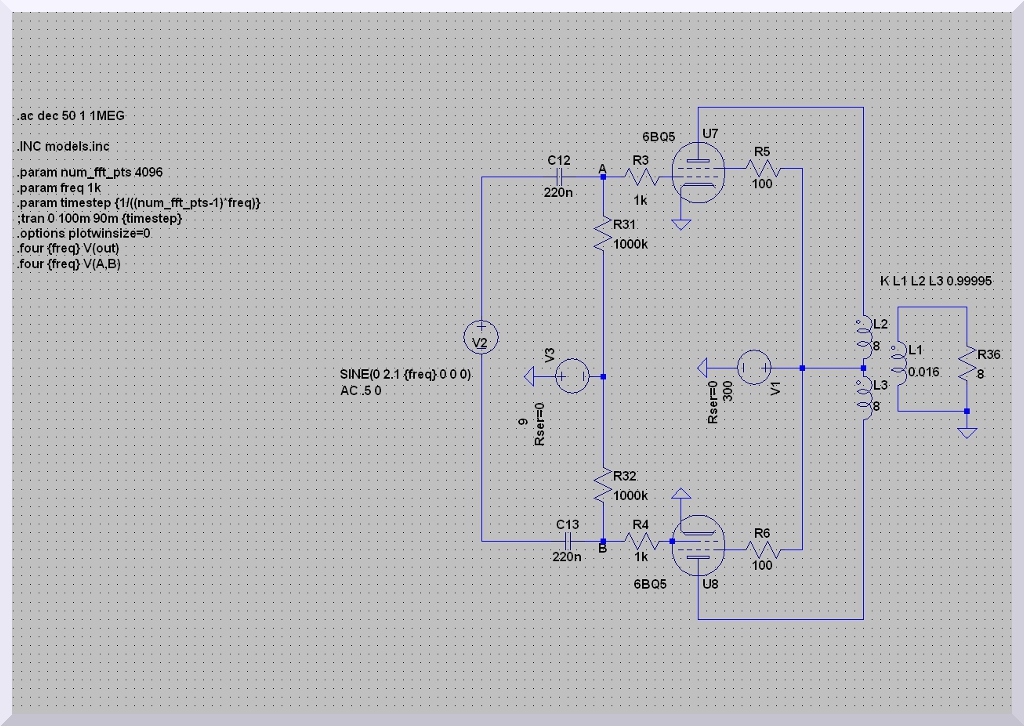This screenshot has width=1024, height=726.
Task: Select the .four {freq} V(out) directive
Action: [76, 249]
